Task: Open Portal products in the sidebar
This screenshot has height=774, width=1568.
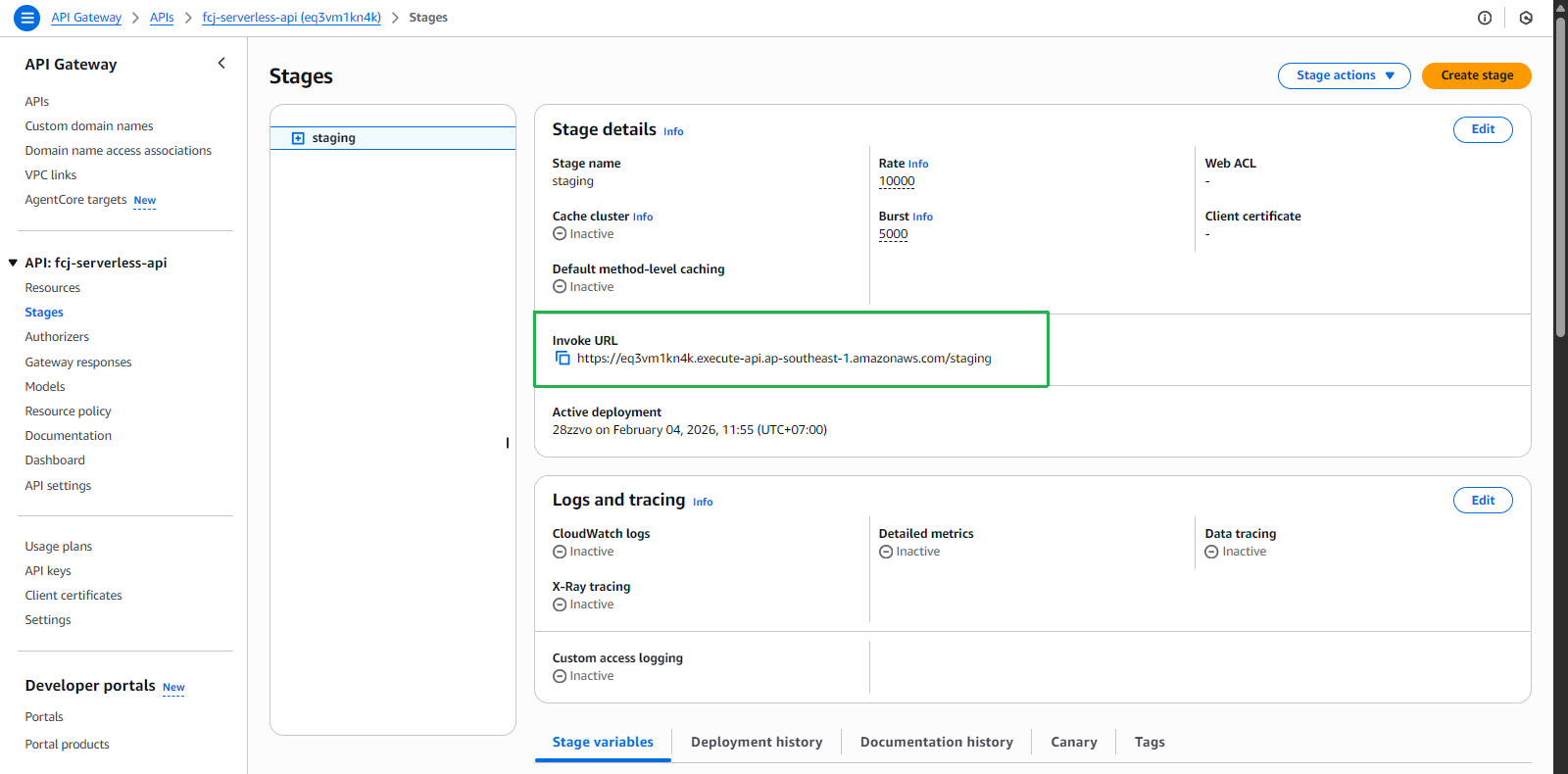Action: click(x=68, y=745)
